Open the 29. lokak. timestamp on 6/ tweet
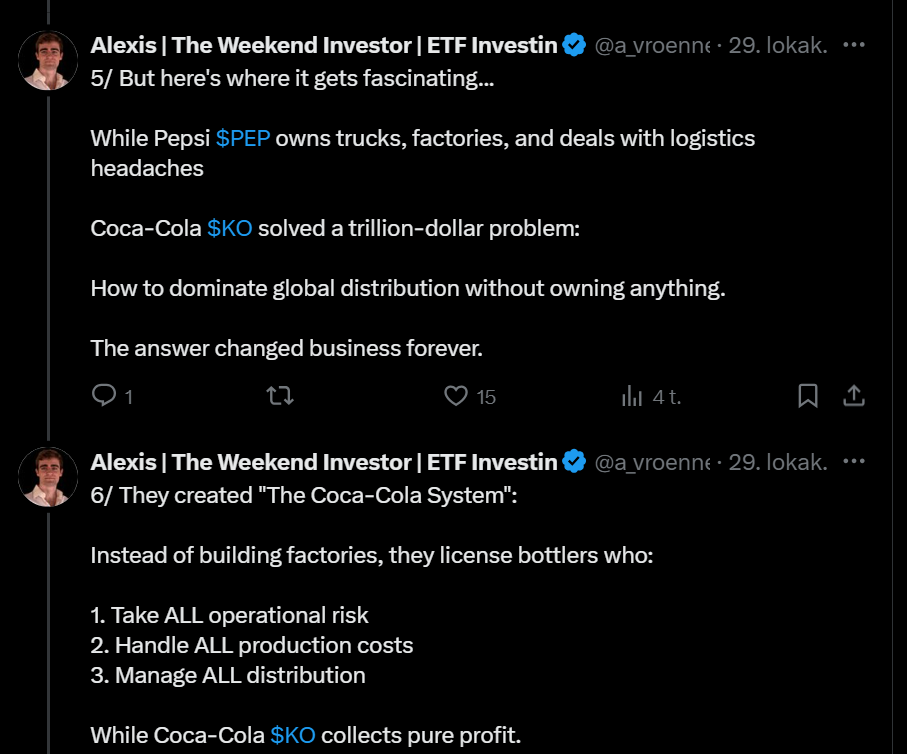The width and height of the screenshot is (907, 754). [778, 463]
